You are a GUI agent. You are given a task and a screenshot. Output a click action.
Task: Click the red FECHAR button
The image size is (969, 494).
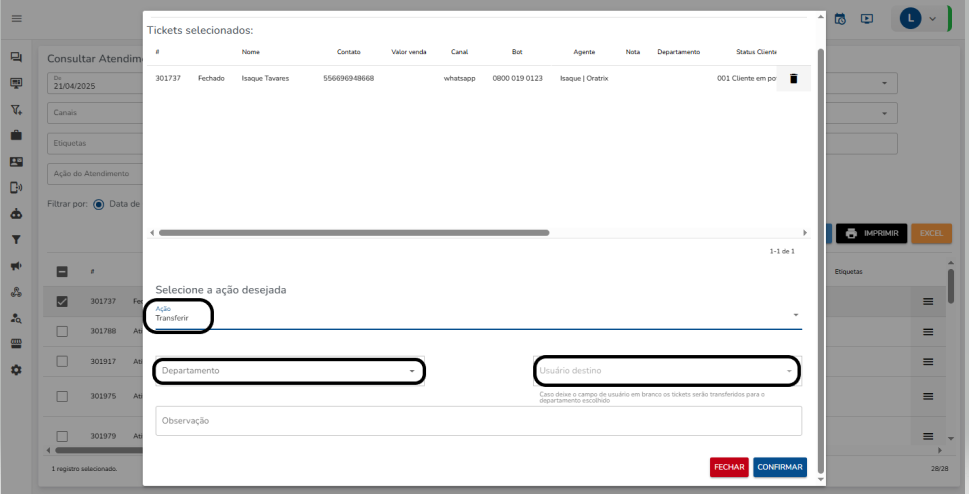click(729, 467)
